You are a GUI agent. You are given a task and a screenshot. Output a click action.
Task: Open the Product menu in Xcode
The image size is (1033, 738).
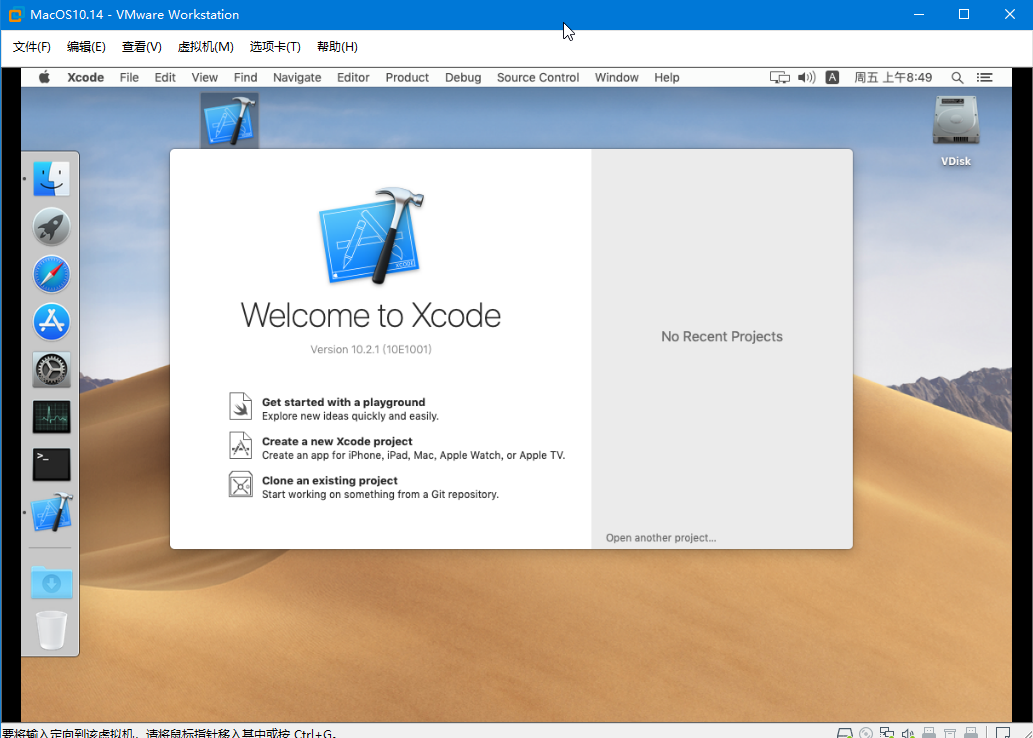click(x=407, y=77)
